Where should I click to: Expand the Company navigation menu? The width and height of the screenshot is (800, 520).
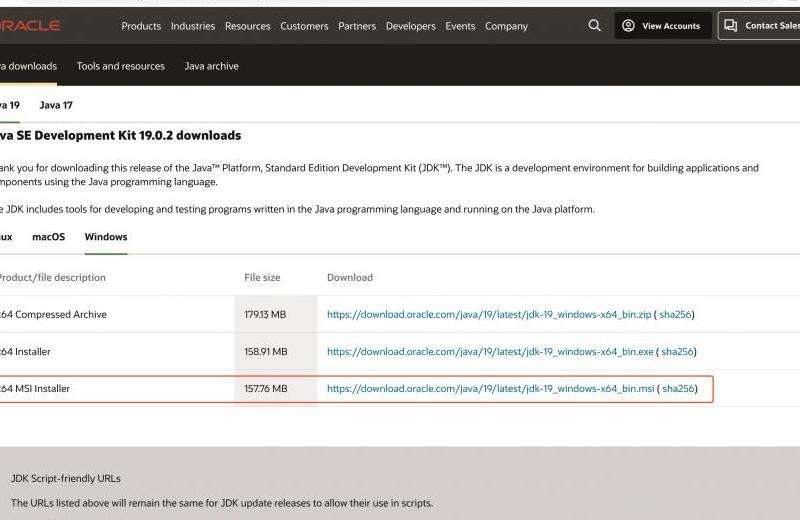click(x=506, y=26)
